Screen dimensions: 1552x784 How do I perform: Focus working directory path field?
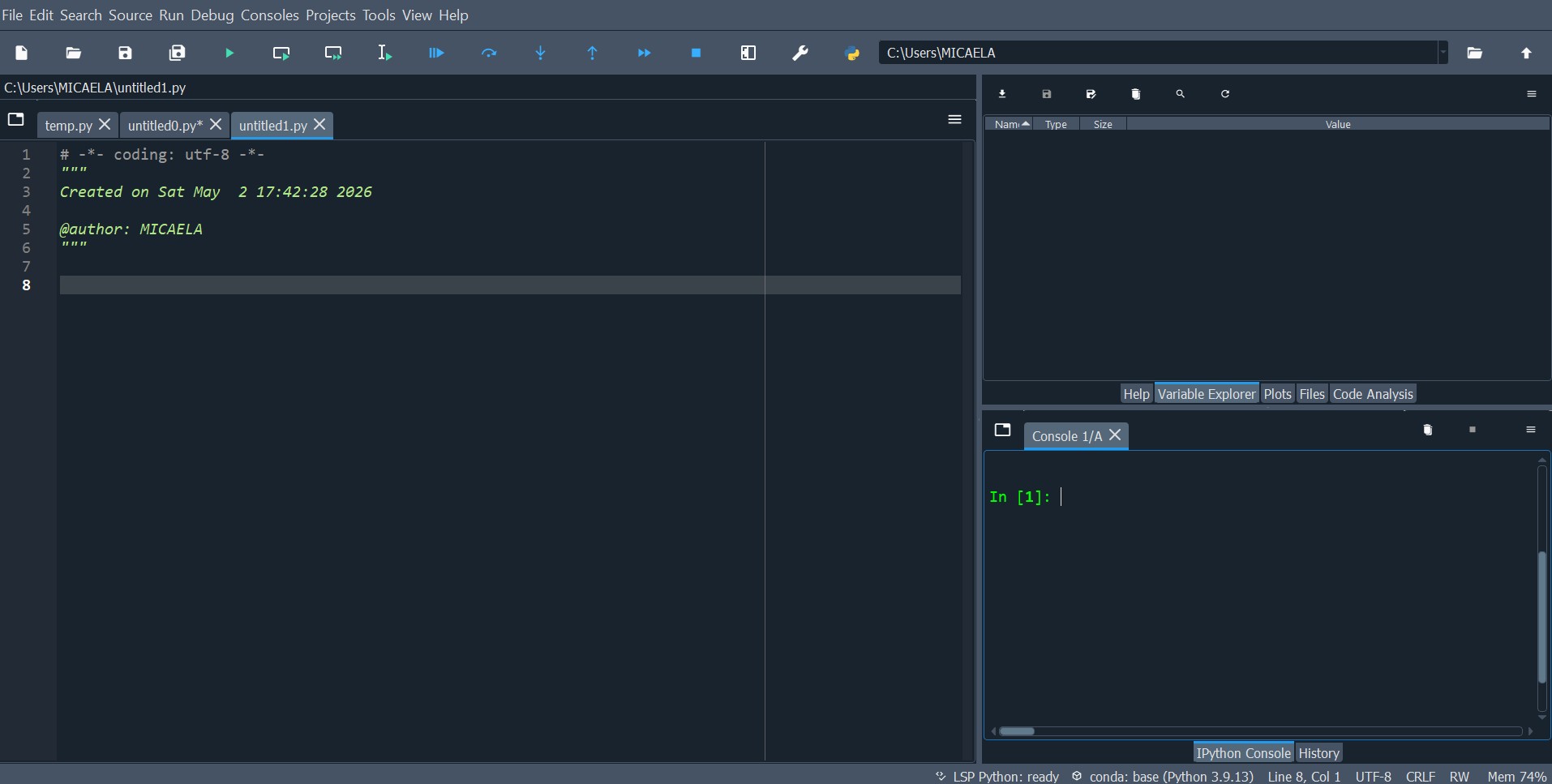click(1158, 53)
